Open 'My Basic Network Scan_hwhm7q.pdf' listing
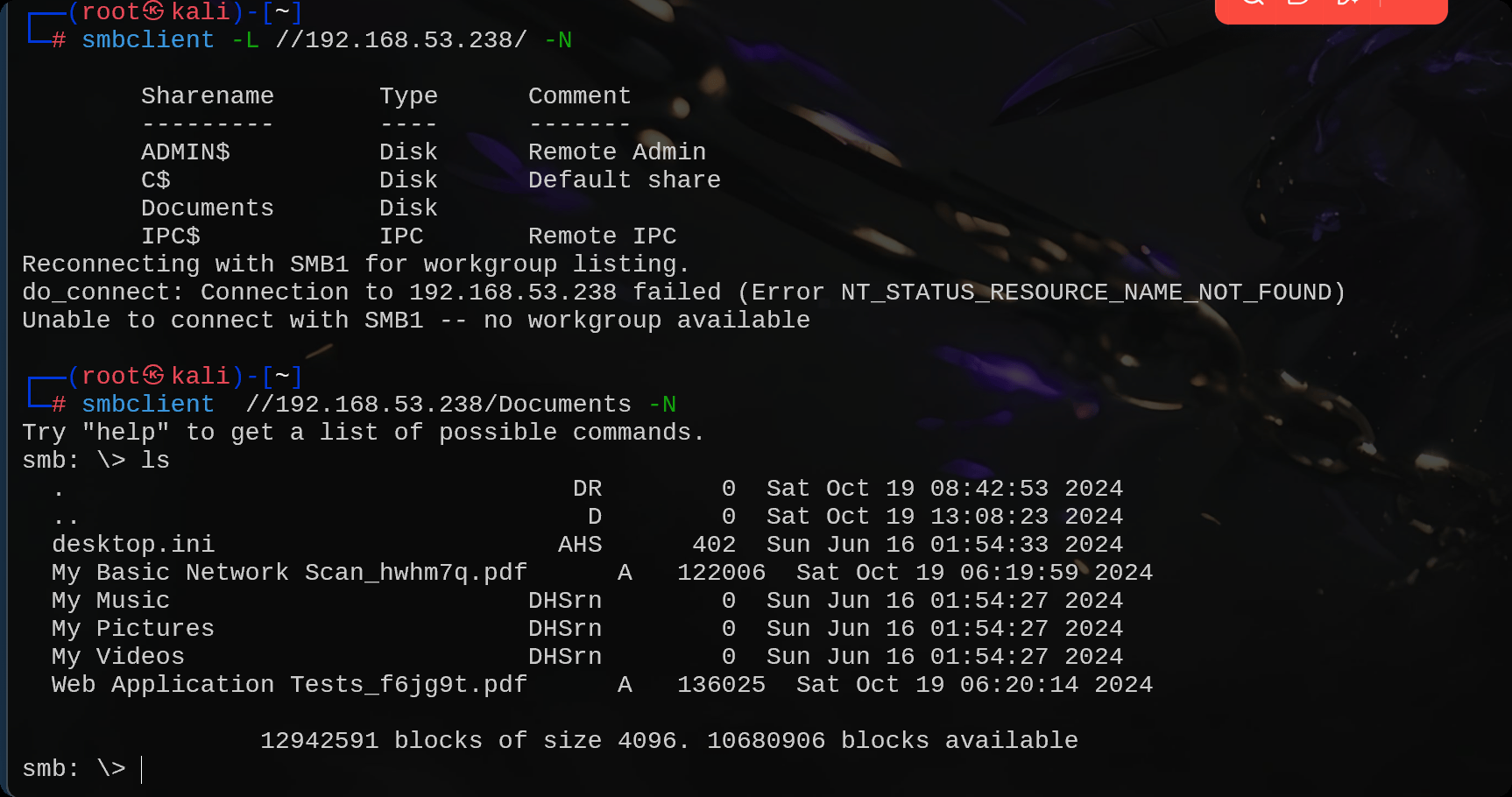 point(289,572)
